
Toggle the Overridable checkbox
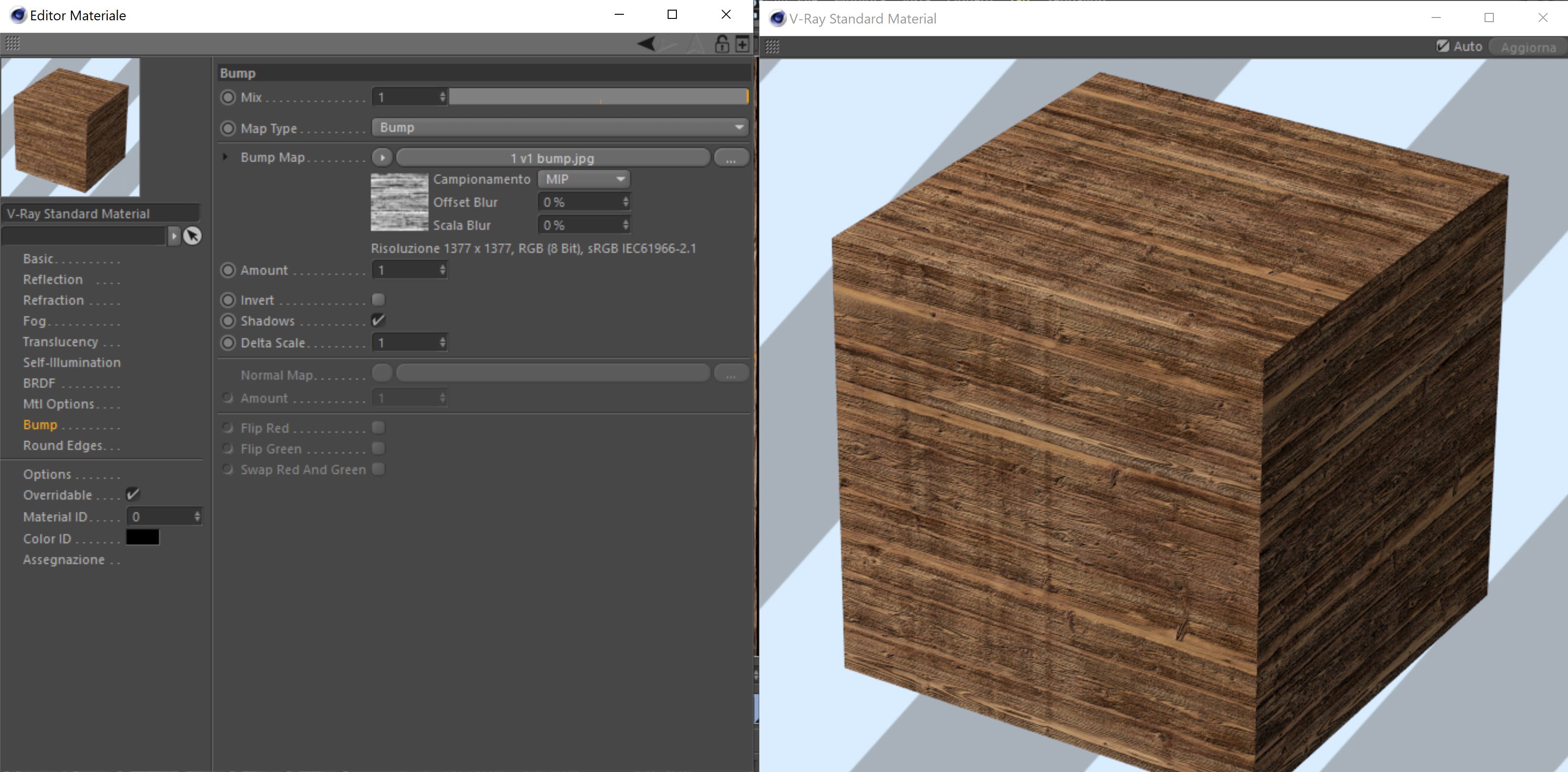coord(133,495)
